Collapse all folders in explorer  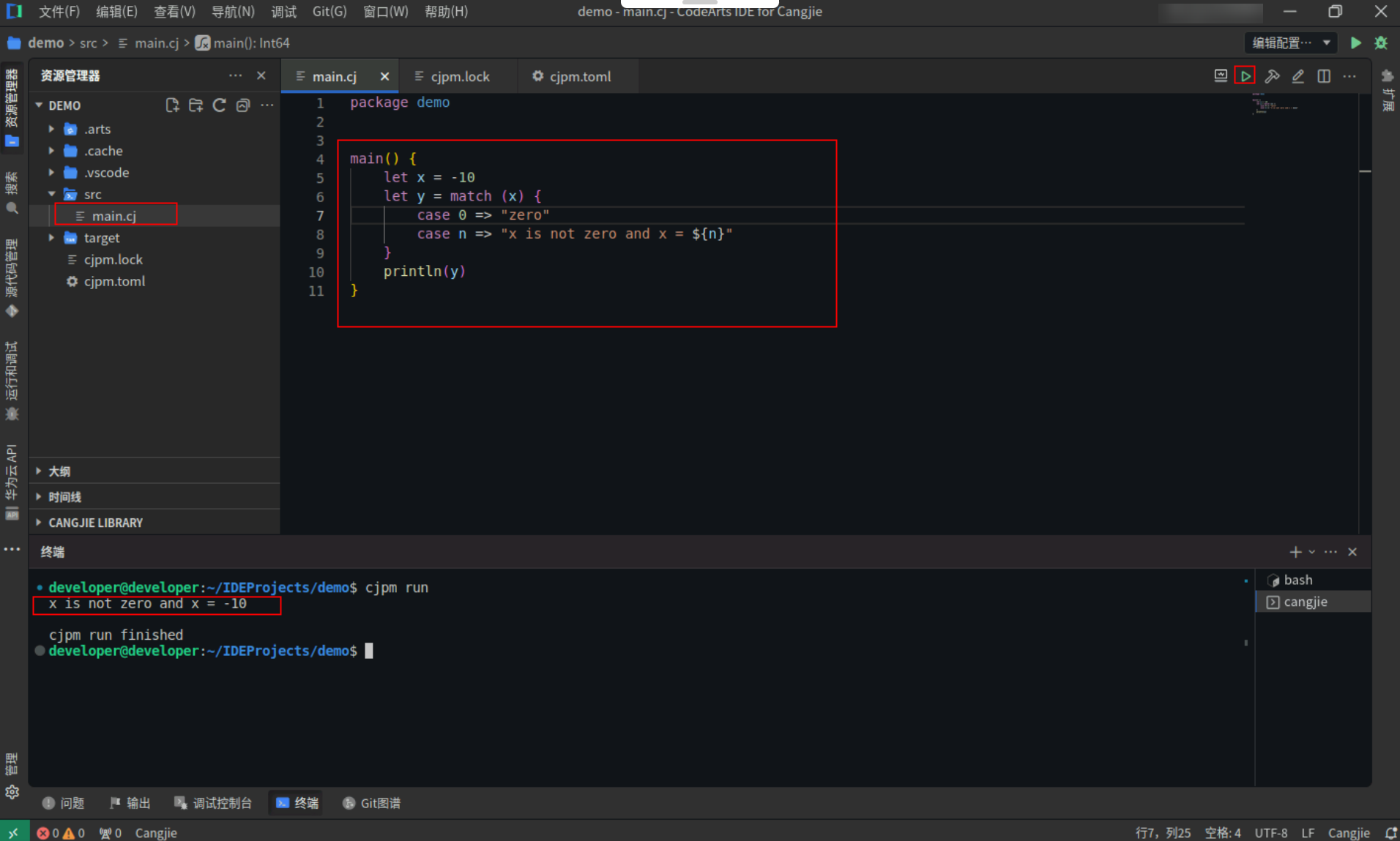click(x=243, y=105)
